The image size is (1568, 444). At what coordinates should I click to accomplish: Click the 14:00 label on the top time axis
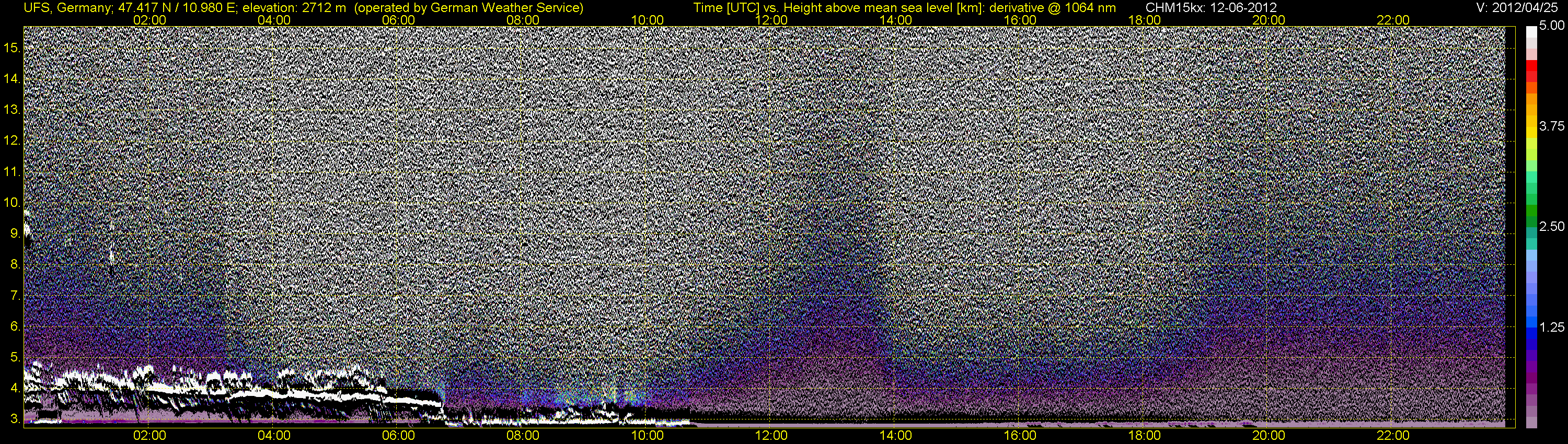[896, 20]
